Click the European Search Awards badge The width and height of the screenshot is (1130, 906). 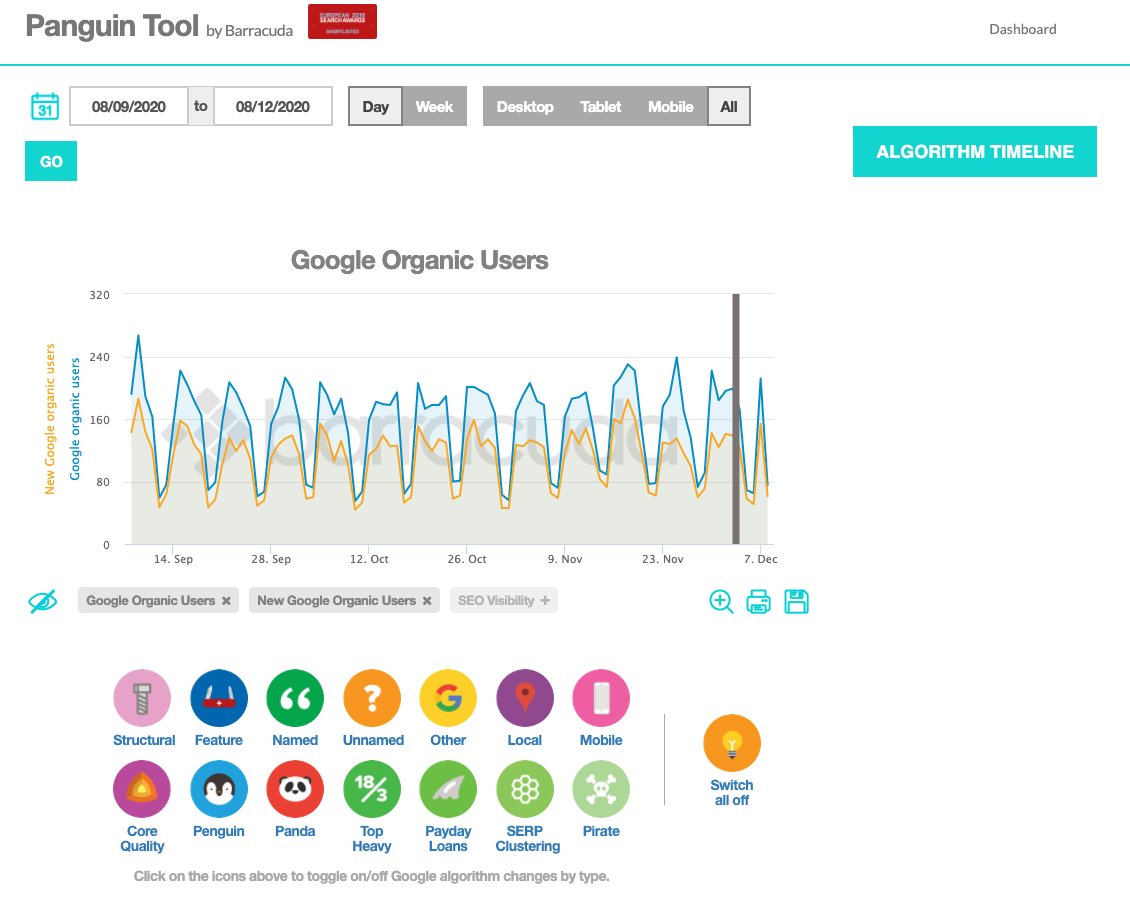(x=342, y=22)
